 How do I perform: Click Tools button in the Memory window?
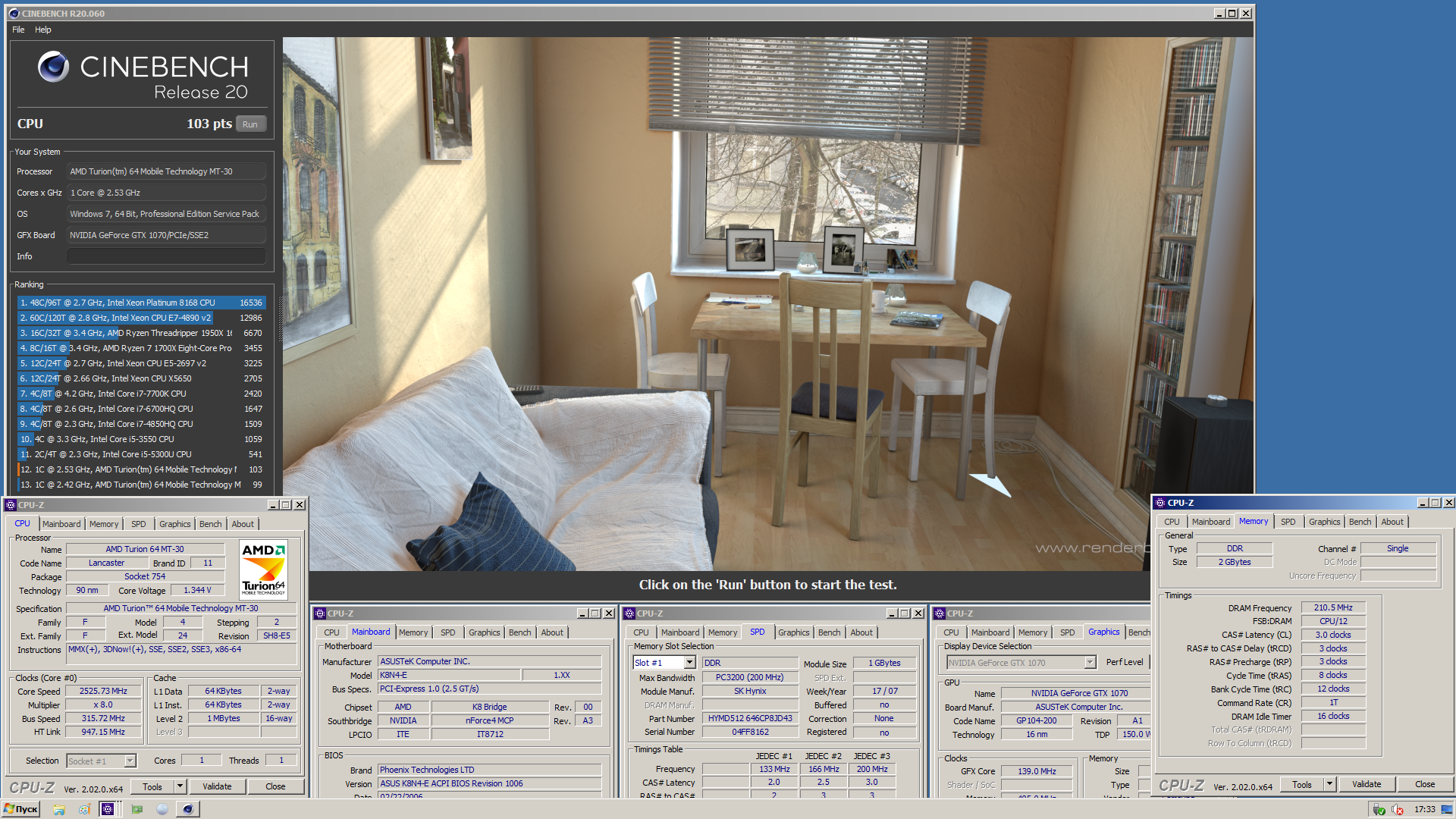click(1302, 784)
